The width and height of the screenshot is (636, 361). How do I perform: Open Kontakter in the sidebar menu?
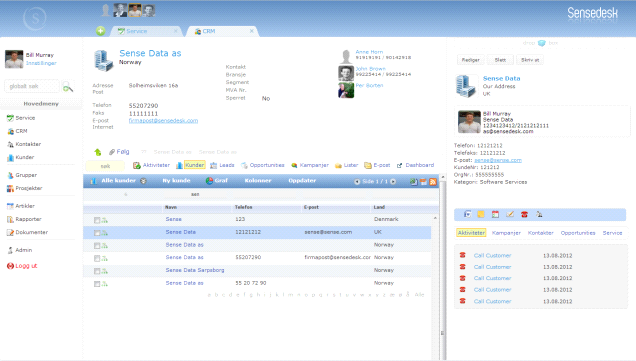point(28,144)
